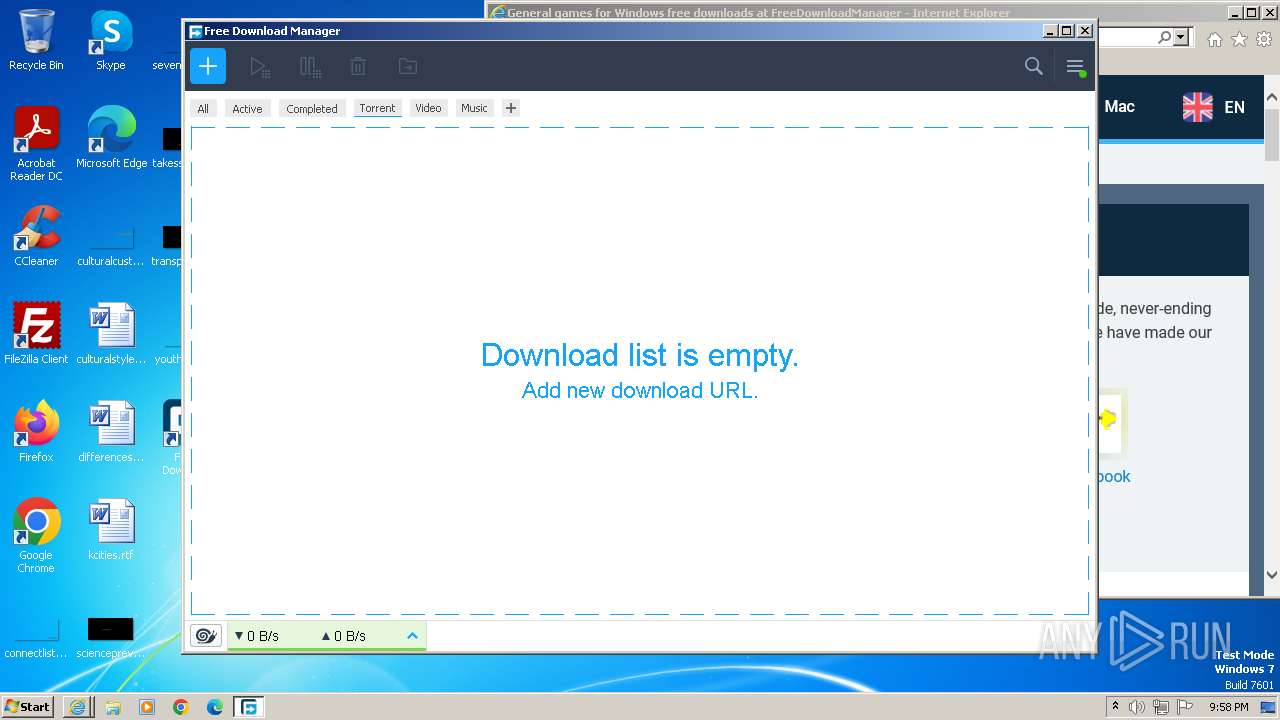The image size is (1280, 720).
Task: Open the hamburger main menu
Action: [1075, 67]
